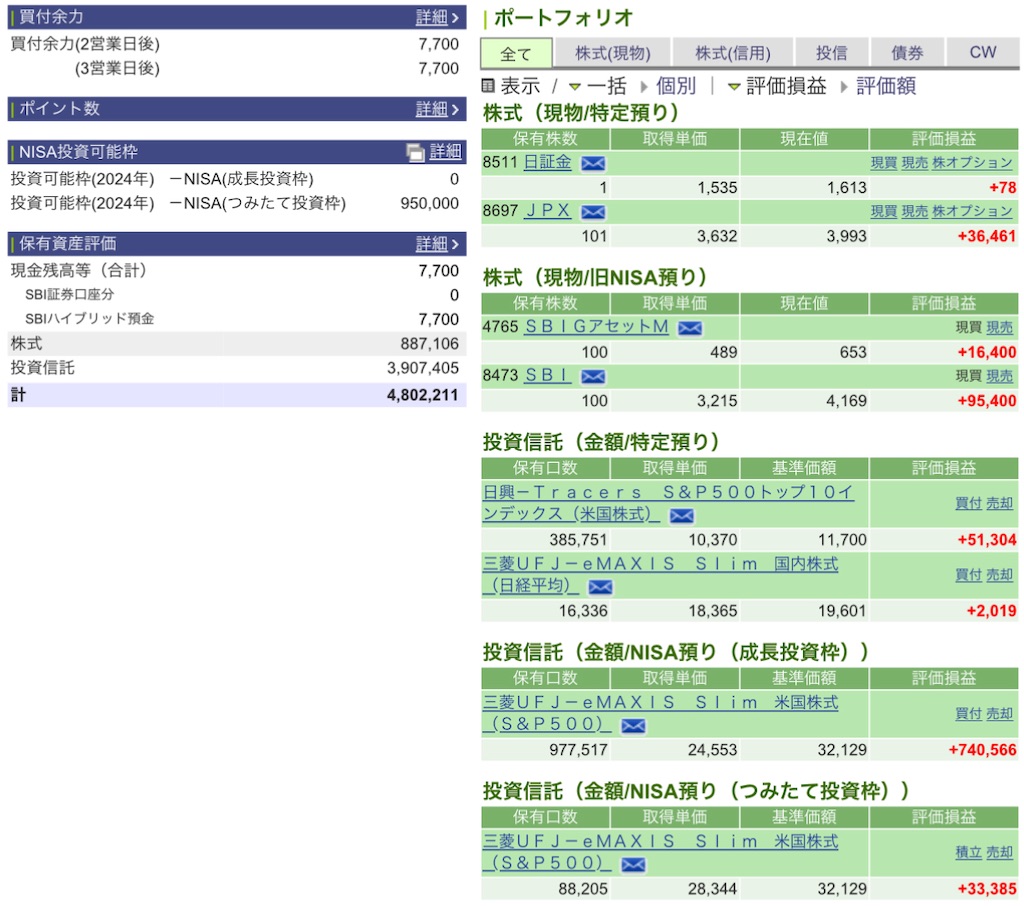Switch to 株式(信用) tab

click(x=733, y=53)
